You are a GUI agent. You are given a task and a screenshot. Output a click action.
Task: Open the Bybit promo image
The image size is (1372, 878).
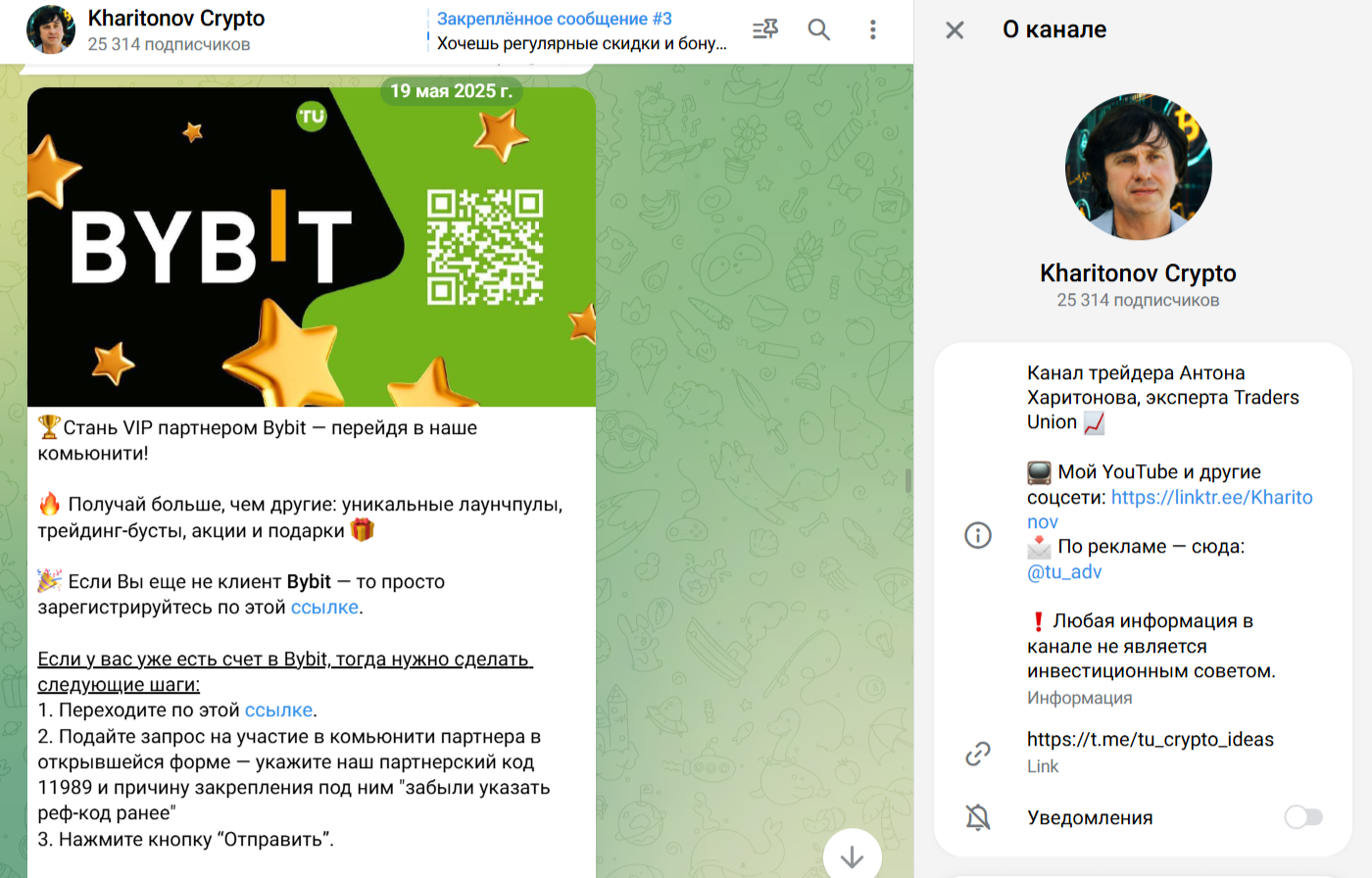pyautogui.click(x=312, y=247)
